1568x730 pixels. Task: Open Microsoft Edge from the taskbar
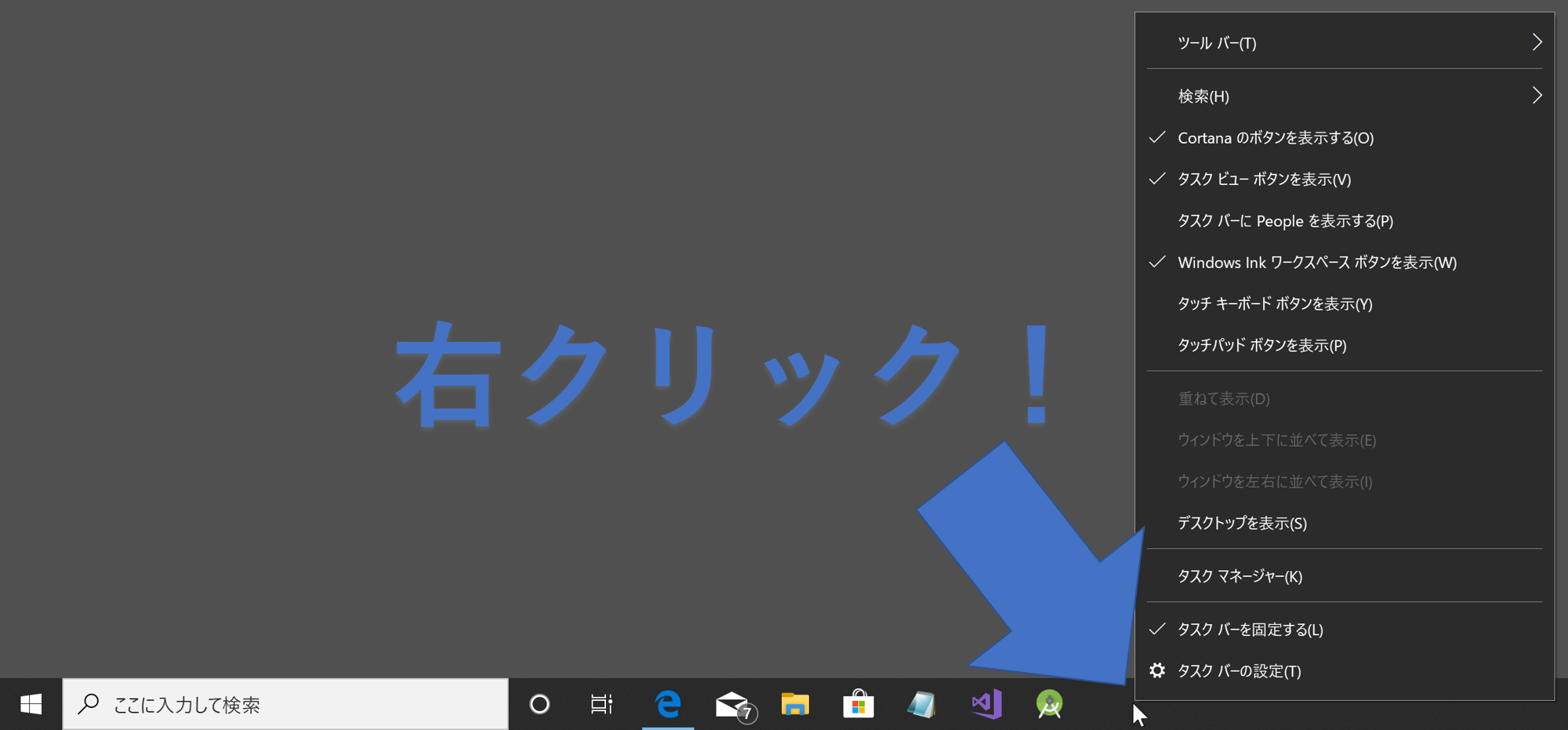(x=665, y=704)
